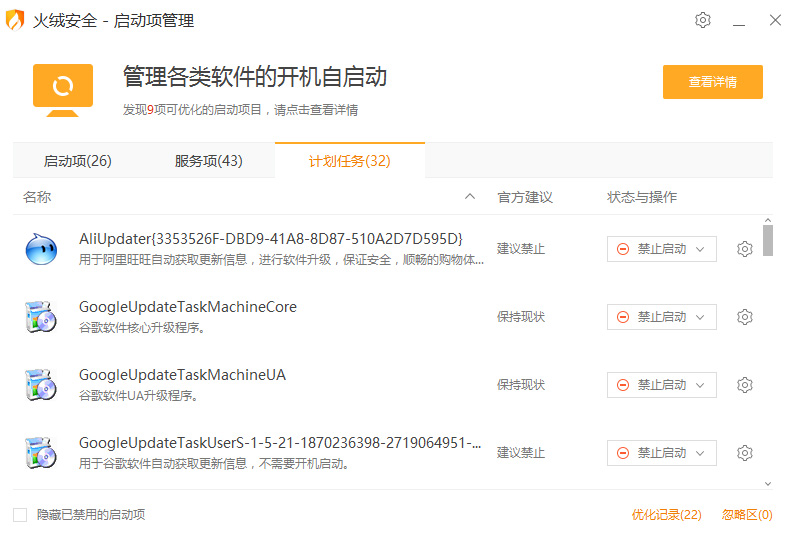Click heading 管理各类软件的开机自启动
This screenshot has width=785, height=540.
pyautogui.click(x=255, y=77)
